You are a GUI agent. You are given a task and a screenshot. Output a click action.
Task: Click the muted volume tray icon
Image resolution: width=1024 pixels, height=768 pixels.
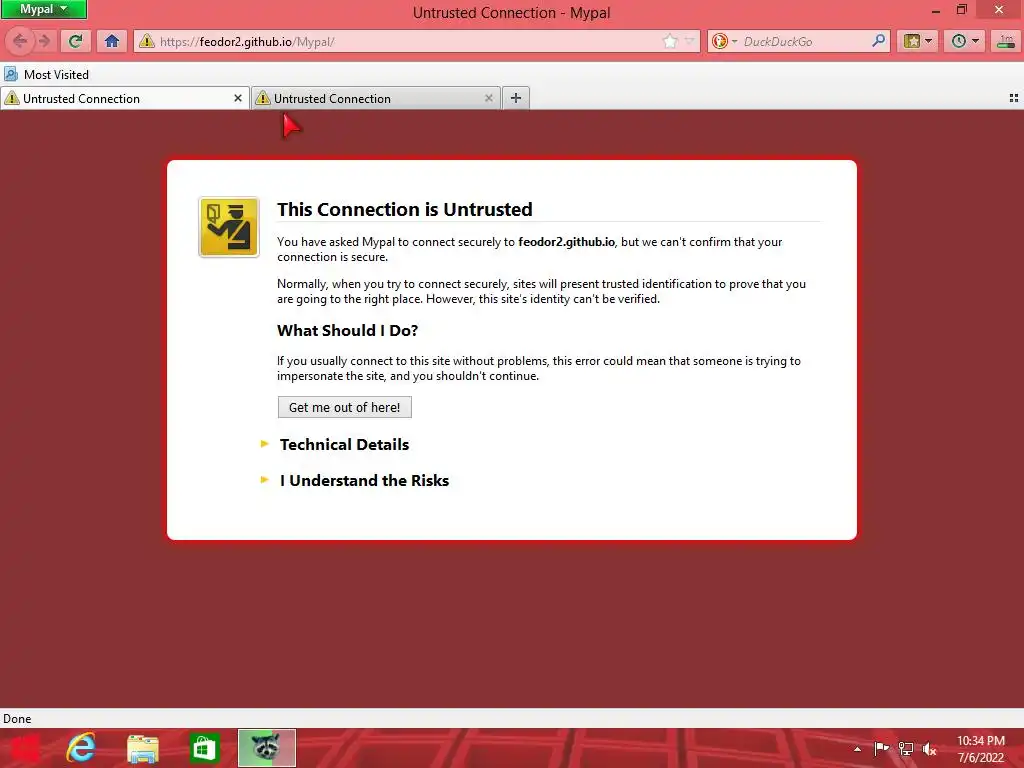[x=929, y=748]
